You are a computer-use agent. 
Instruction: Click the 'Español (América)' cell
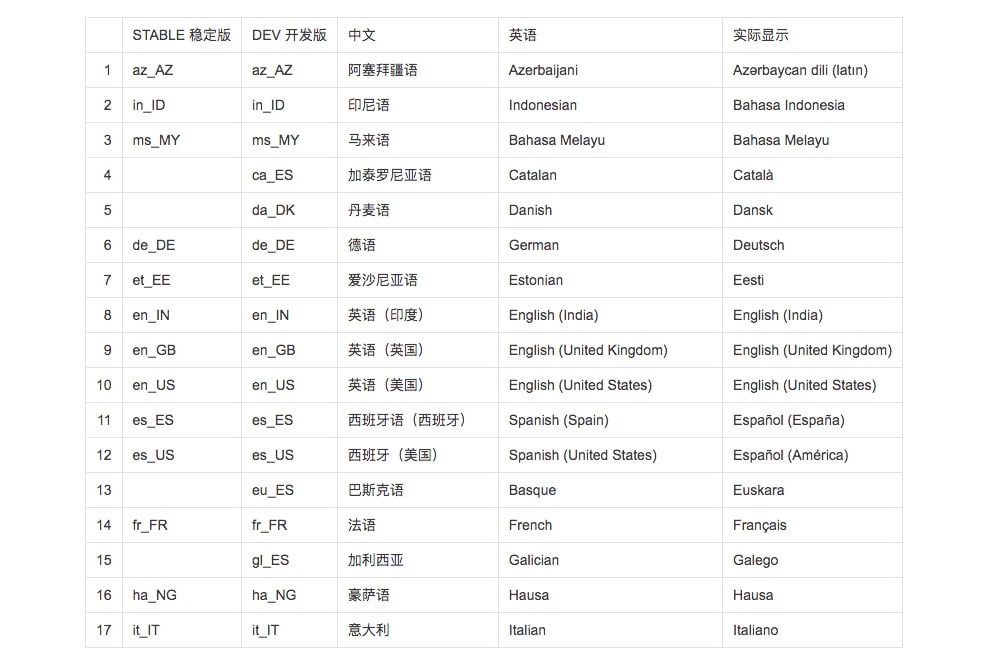(x=812, y=456)
